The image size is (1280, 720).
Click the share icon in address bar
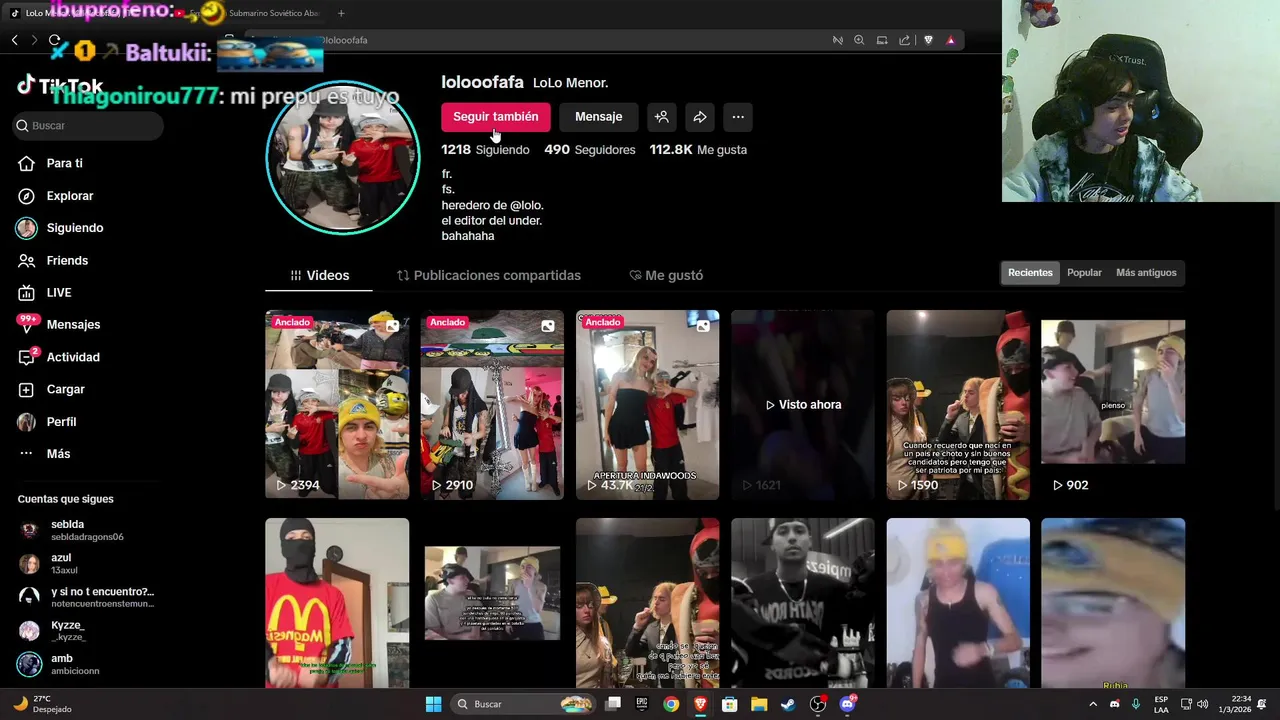click(904, 40)
